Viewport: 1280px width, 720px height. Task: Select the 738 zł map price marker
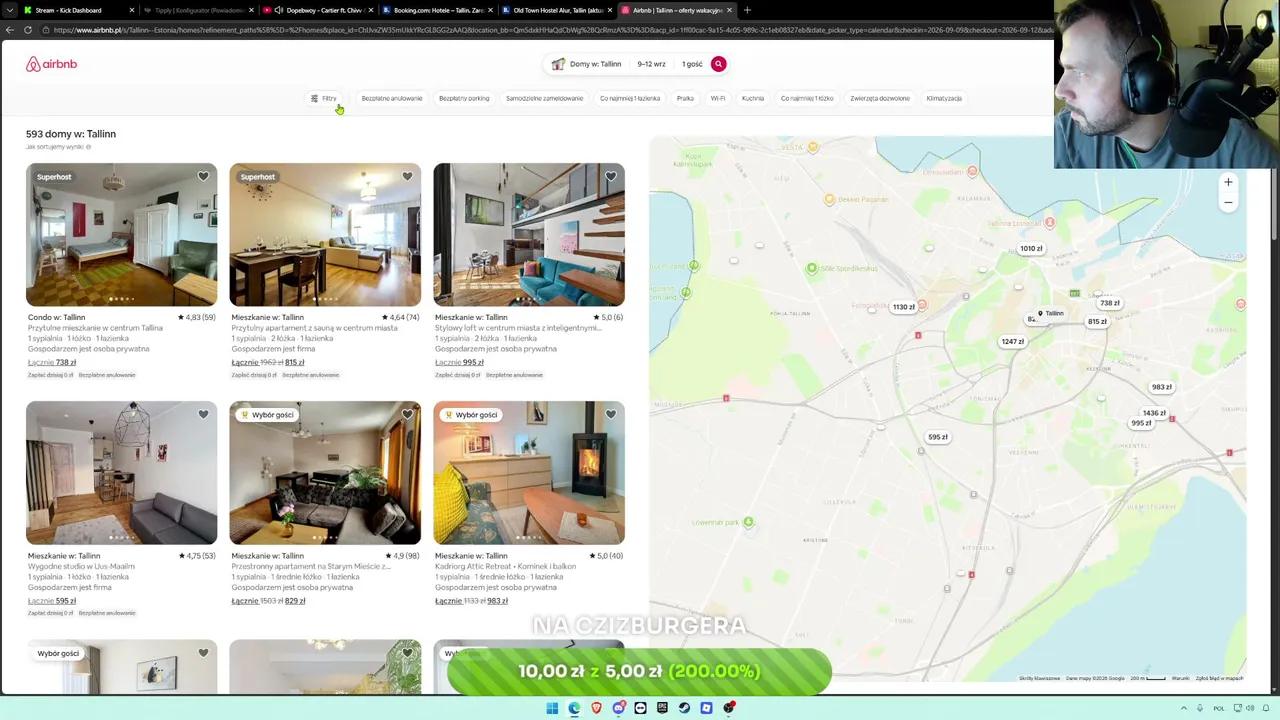[1109, 303]
